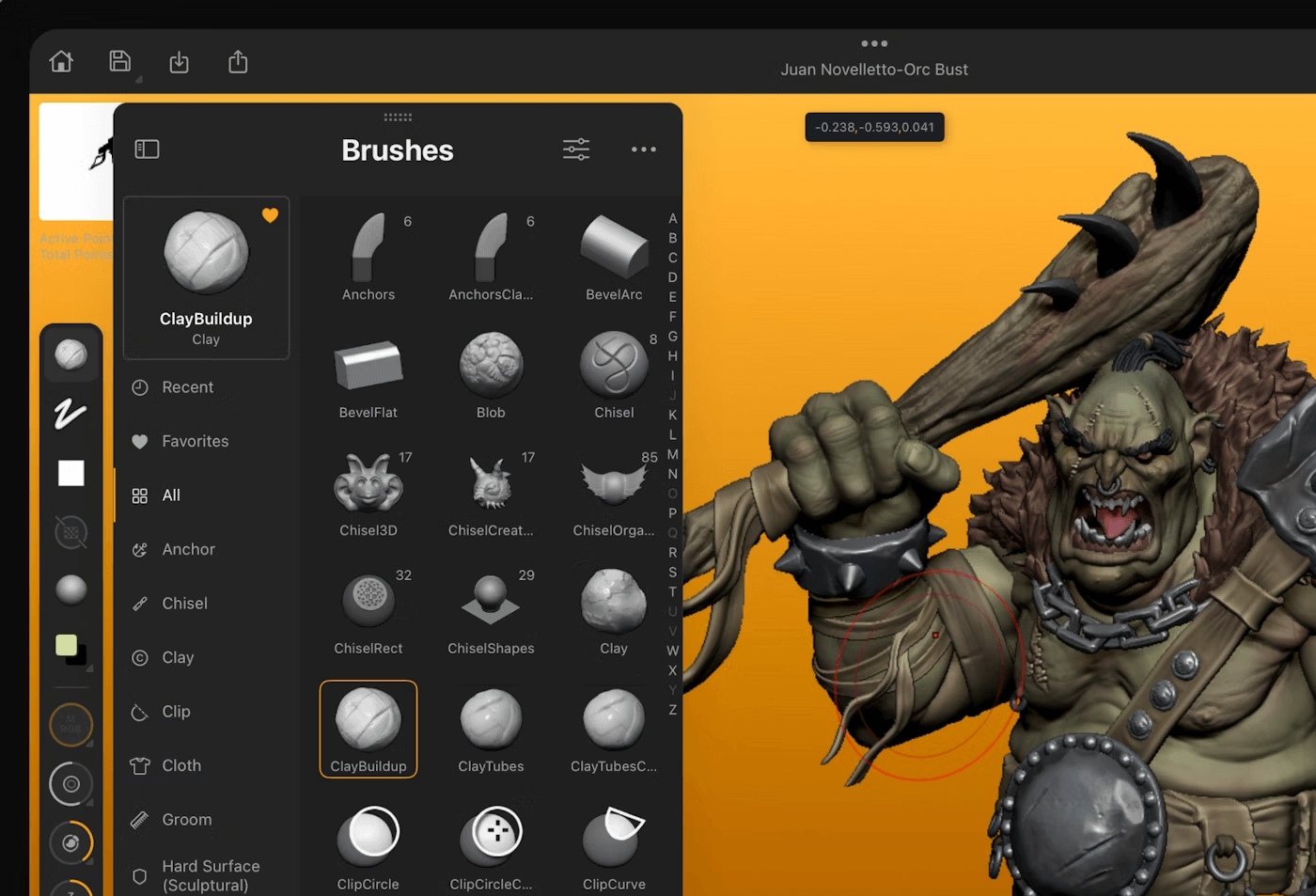Open the stroke type icon in toolbar
Viewport: 1316px width, 896px height.
[70, 414]
